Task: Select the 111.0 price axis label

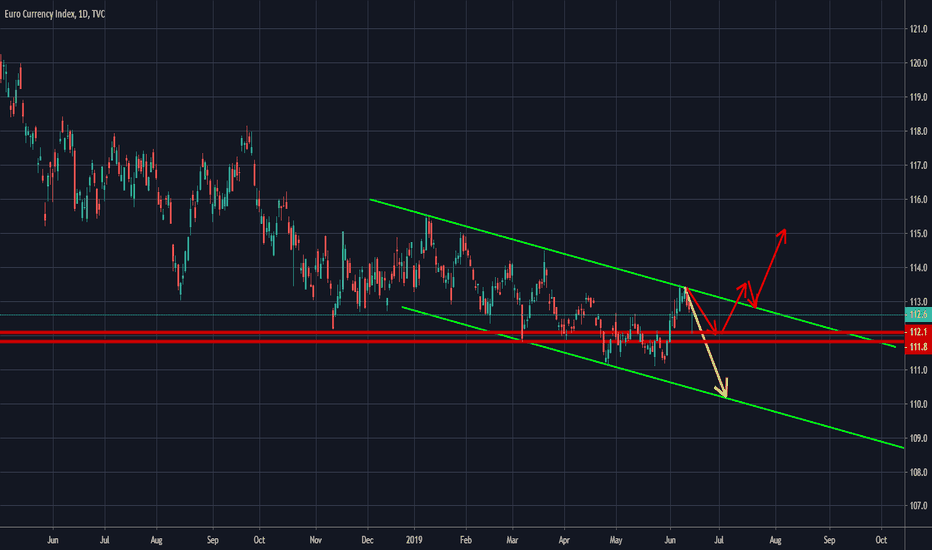Action: (x=918, y=370)
